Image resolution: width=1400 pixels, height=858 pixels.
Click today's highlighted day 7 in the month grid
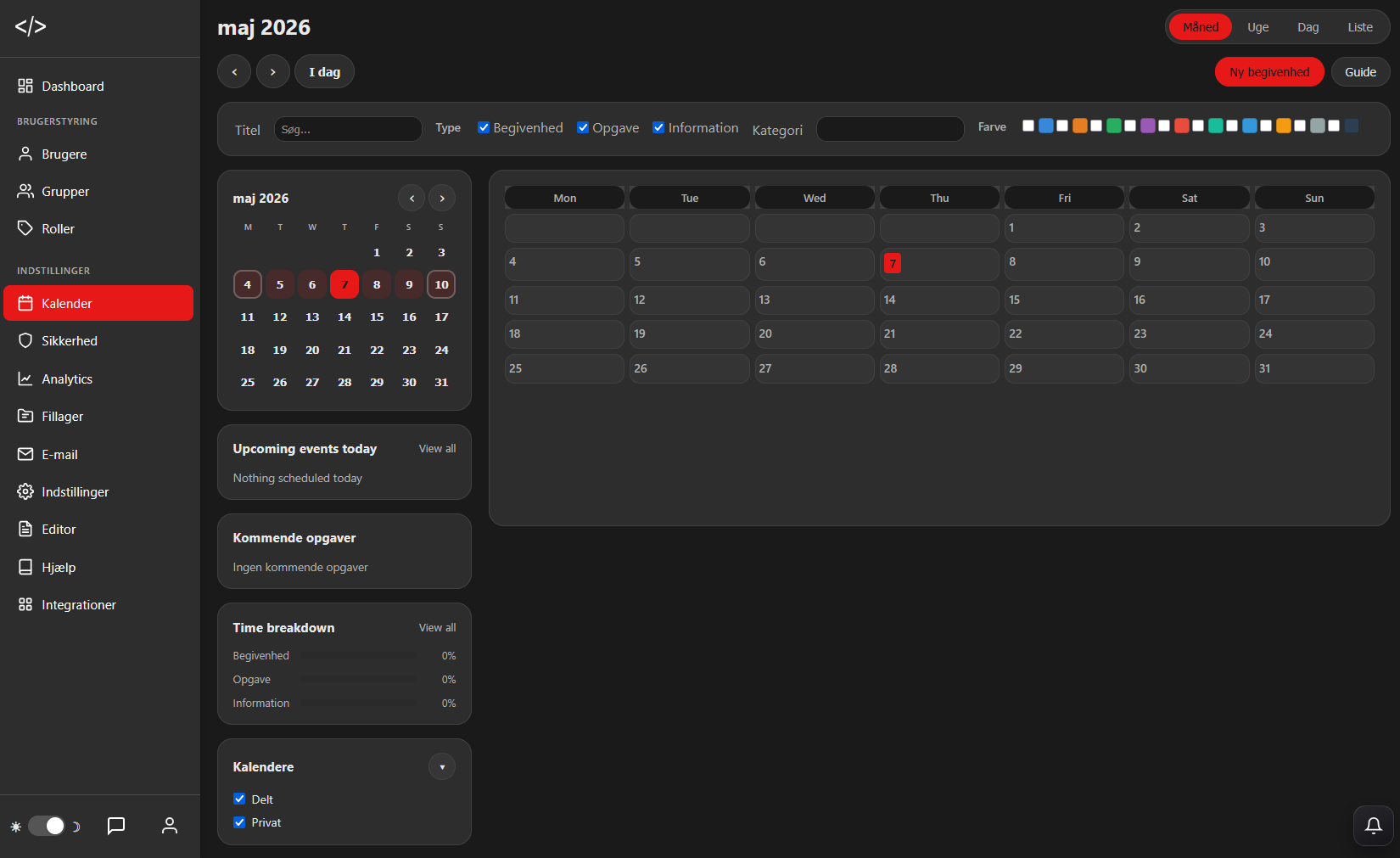tap(893, 263)
